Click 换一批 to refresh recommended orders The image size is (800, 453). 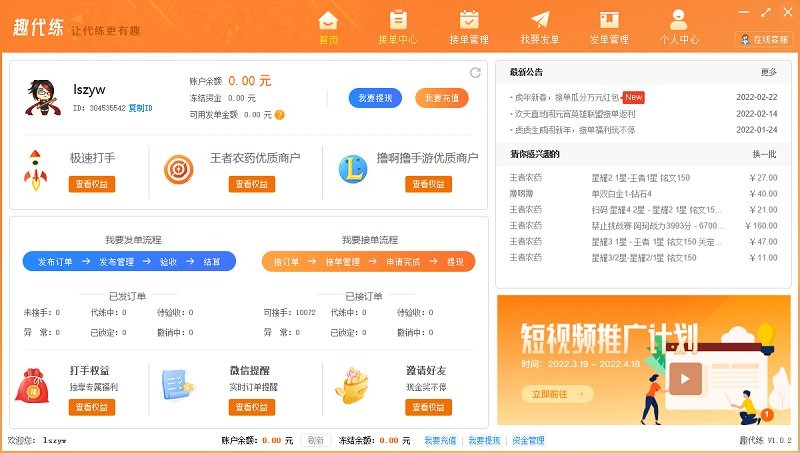[764, 154]
